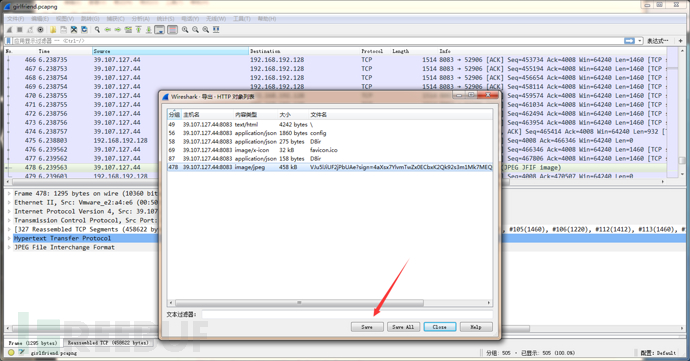Viewport: 690px width, 361px height.
Task: Zoom in on packet text
Action: click(185, 29)
